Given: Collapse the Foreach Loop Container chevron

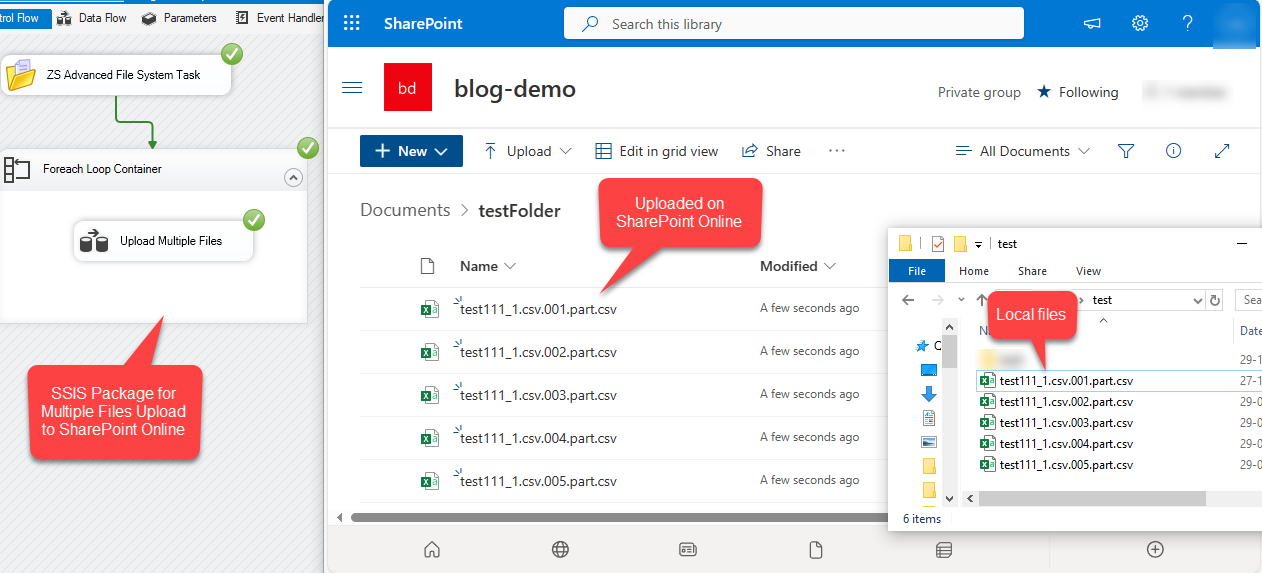Looking at the screenshot, I should click(293, 178).
